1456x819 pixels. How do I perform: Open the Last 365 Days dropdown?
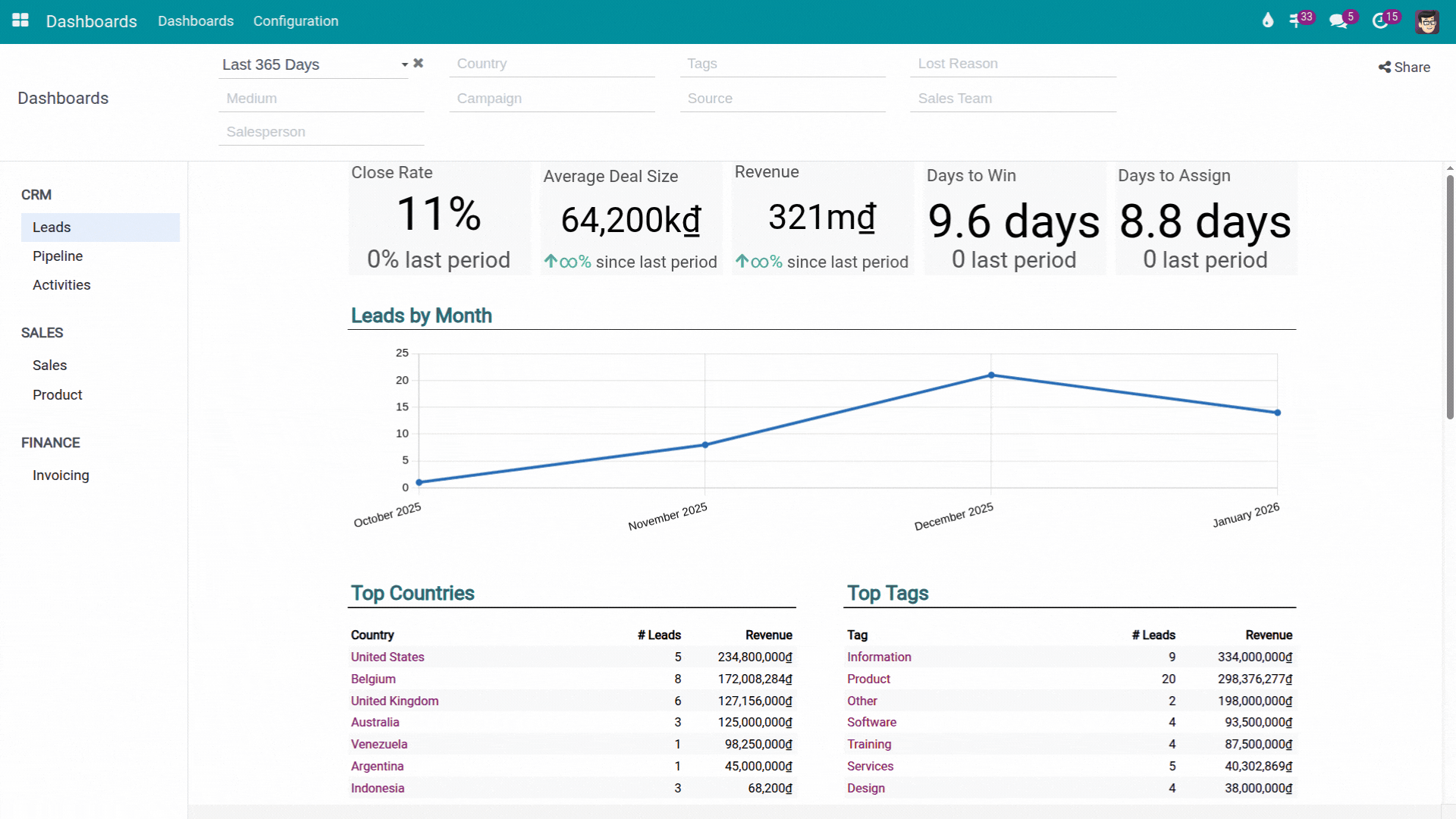(311, 64)
